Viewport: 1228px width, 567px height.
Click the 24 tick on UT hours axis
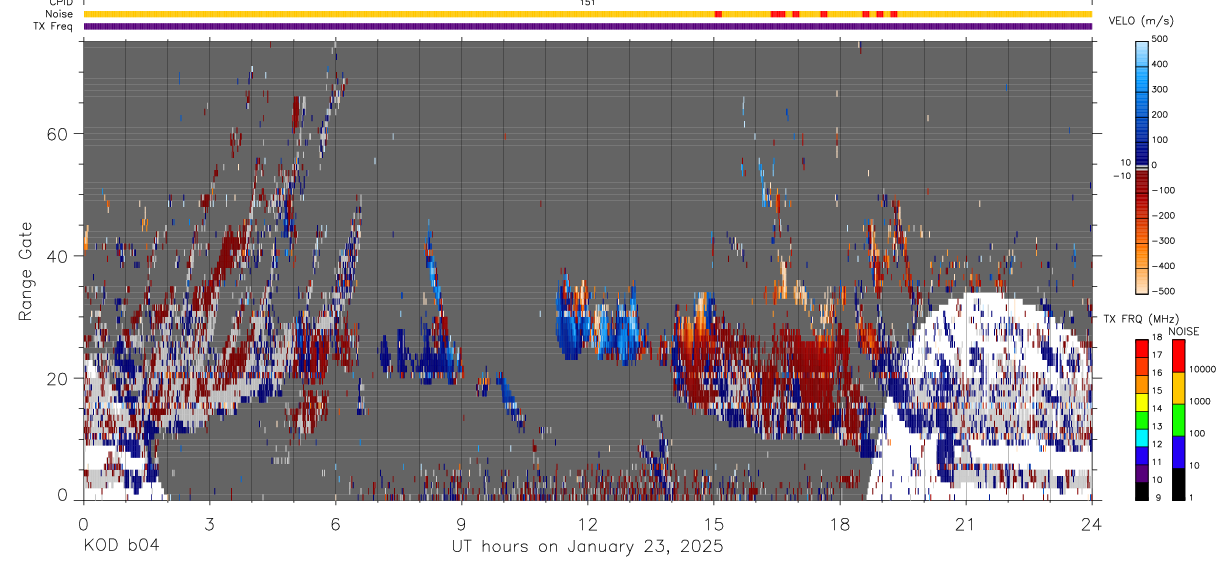tap(1091, 523)
